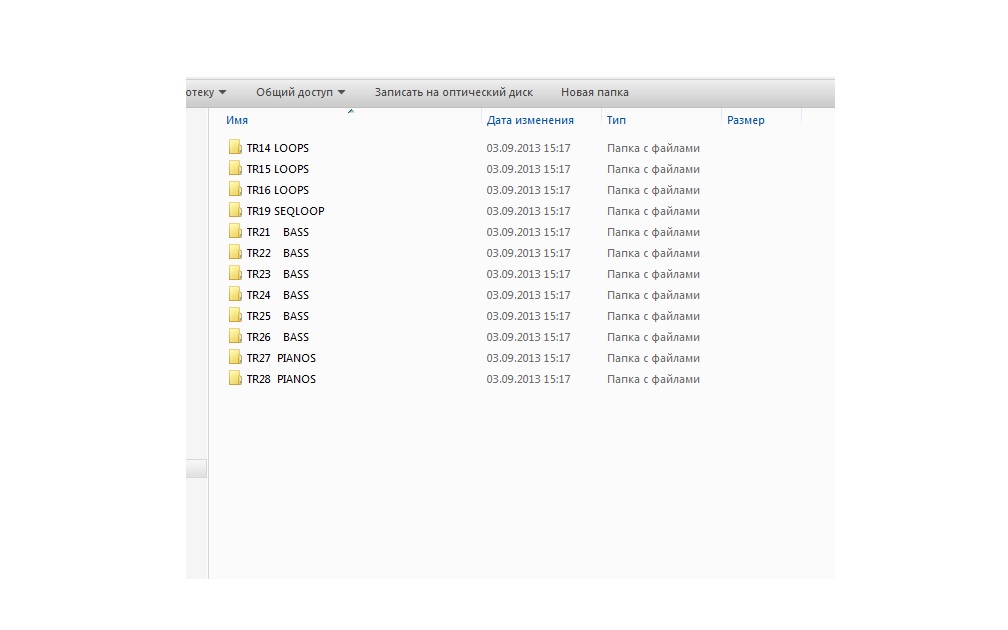The image size is (1008, 630).
Task: Select the TR27 PIANOS folder name
Action: coord(281,358)
